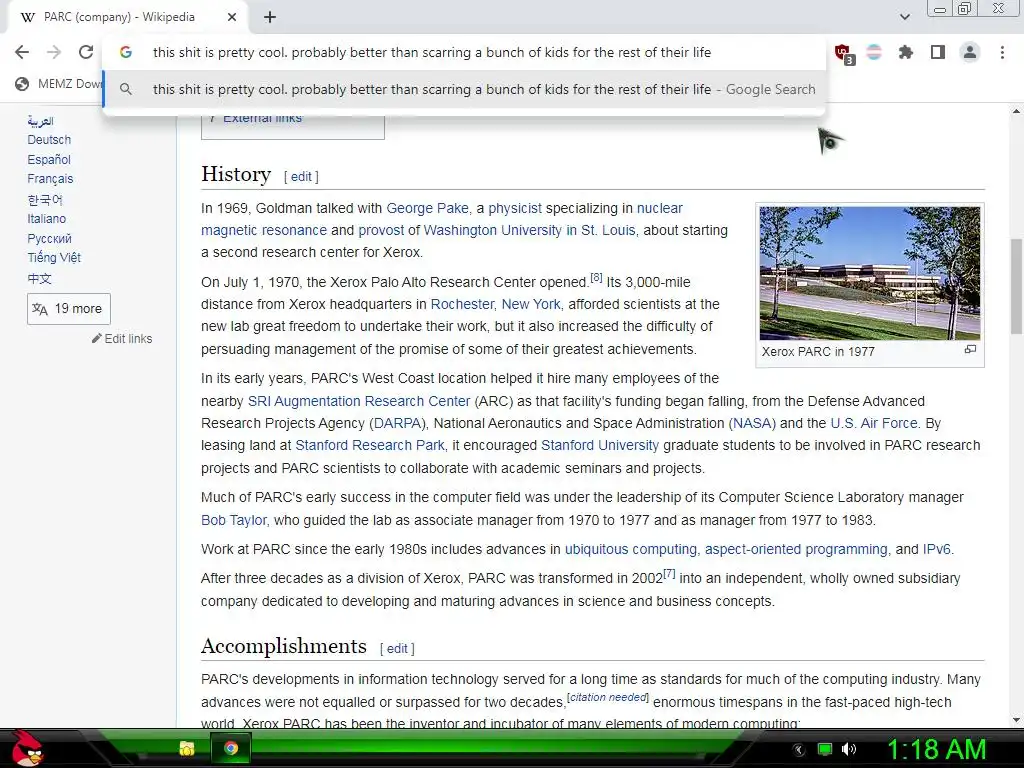
Task: Click the Google icon in the address bar
Action: click(x=126, y=52)
